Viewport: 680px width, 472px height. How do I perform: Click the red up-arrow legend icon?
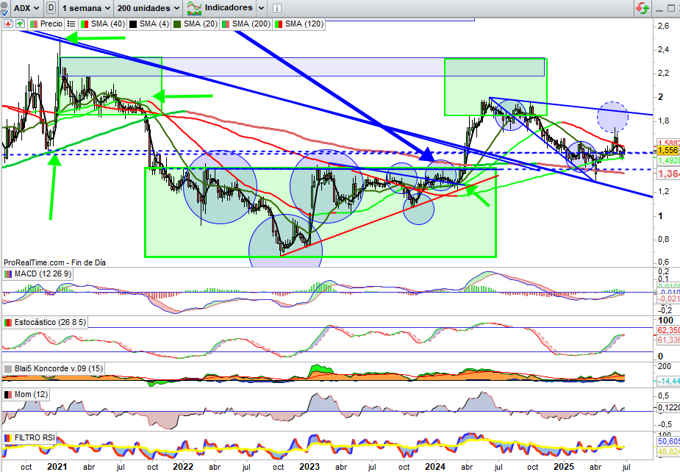(x=8, y=24)
